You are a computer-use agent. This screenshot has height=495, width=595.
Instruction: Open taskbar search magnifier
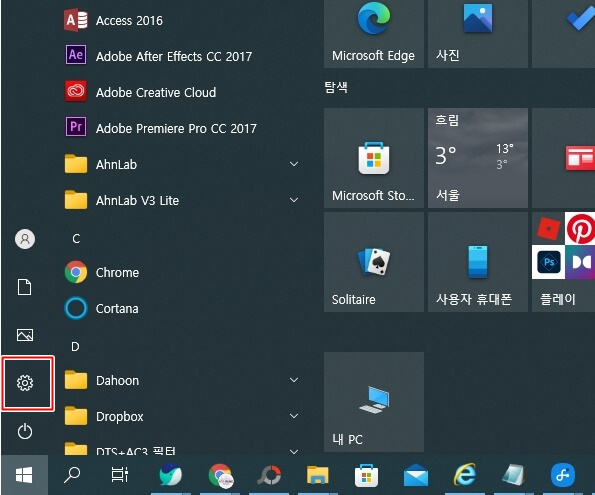pyautogui.click(x=72, y=475)
